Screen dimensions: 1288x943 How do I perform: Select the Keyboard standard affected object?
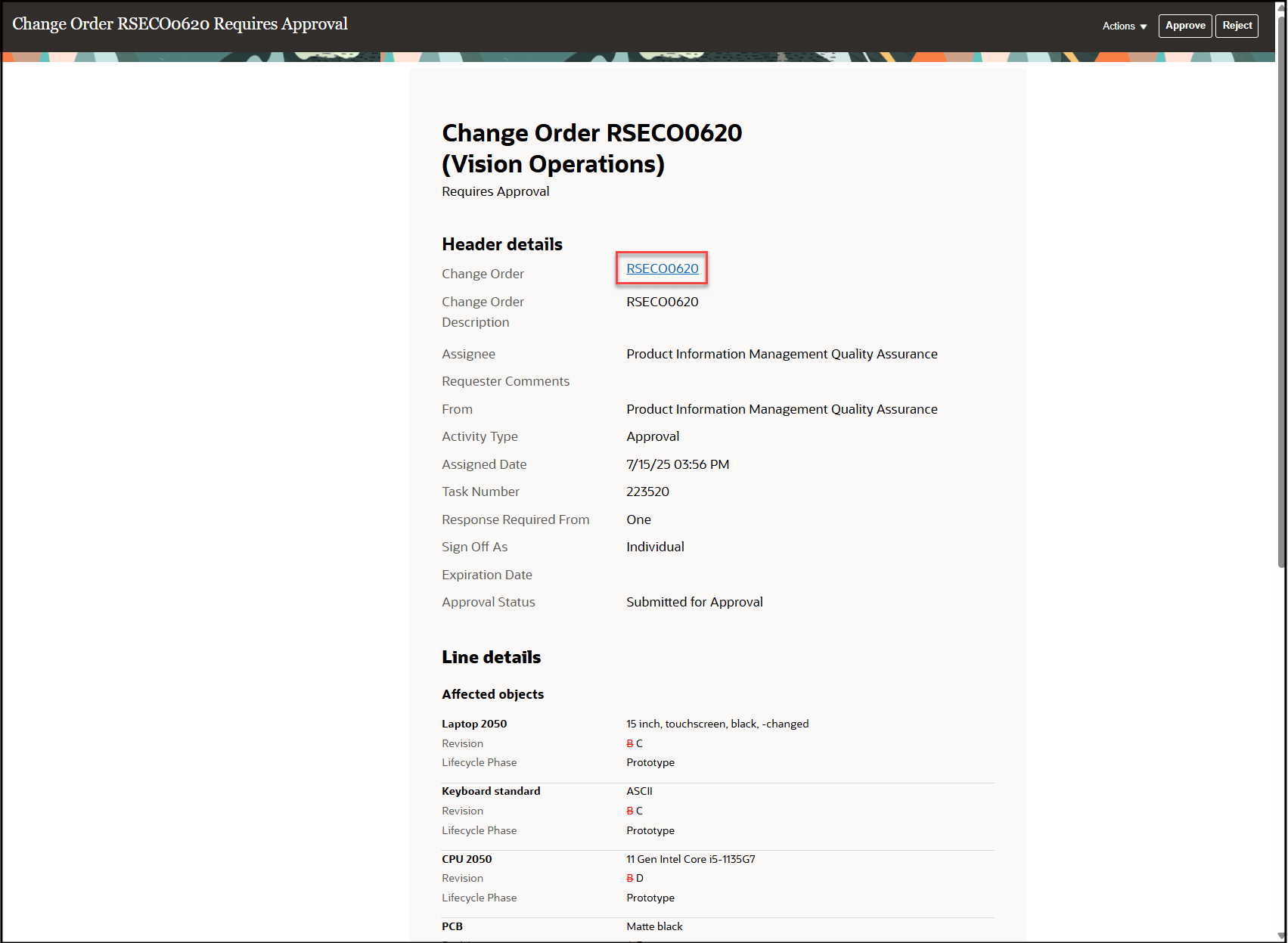click(x=491, y=791)
